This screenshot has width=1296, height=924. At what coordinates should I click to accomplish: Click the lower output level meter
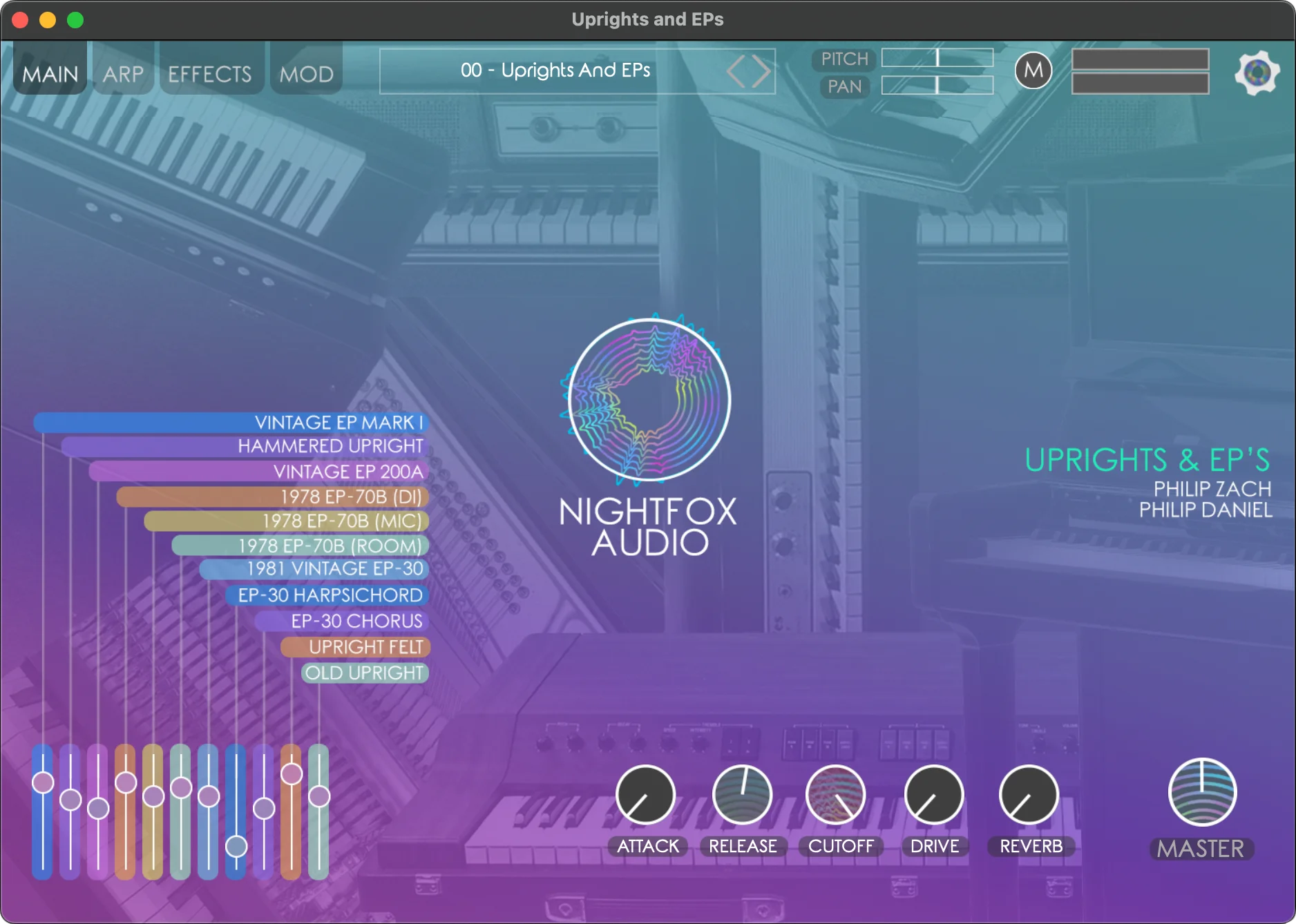pos(1141,84)
